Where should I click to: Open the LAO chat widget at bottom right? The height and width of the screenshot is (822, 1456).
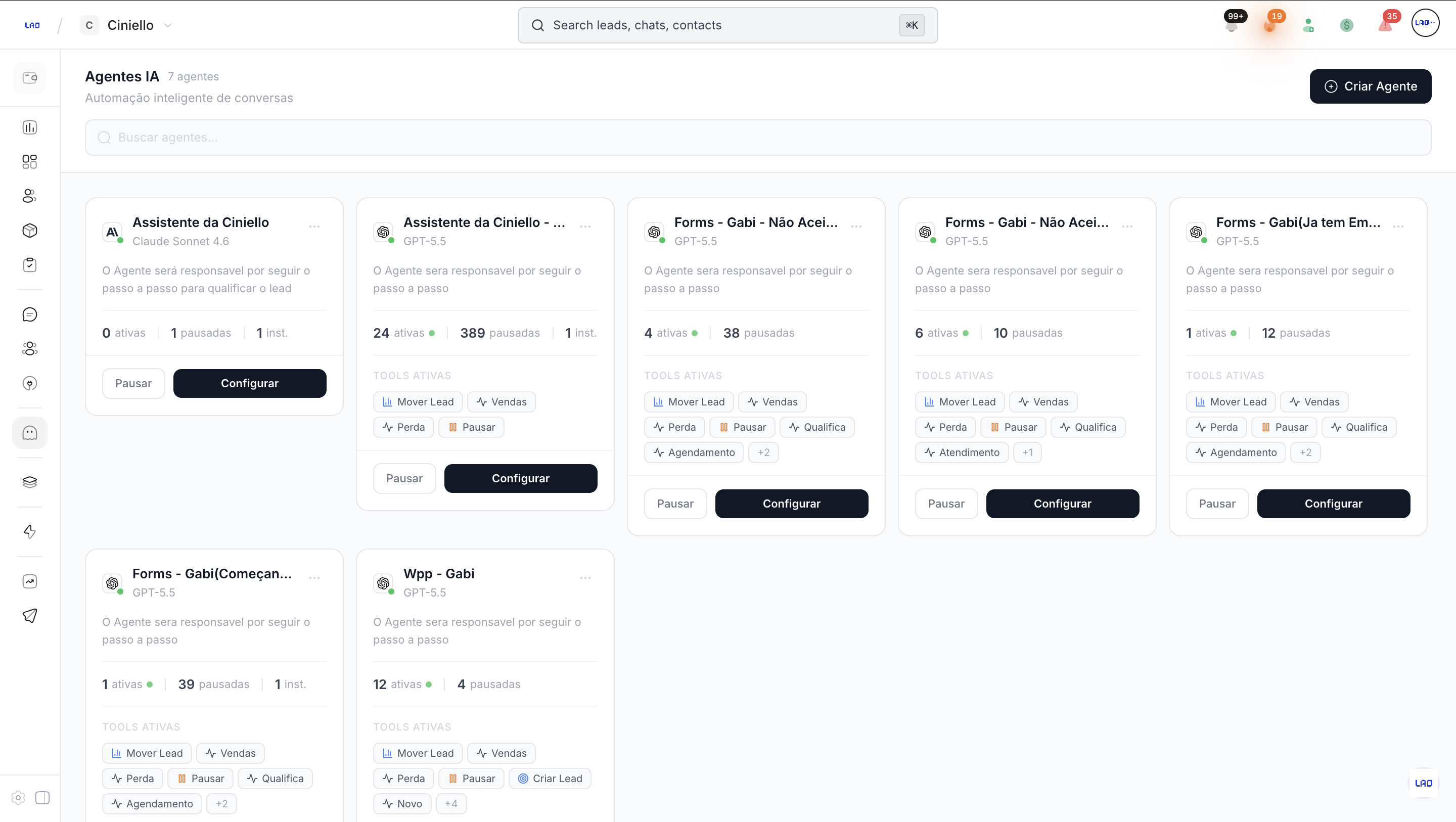pyautogui.click(x=1423, y=783)
